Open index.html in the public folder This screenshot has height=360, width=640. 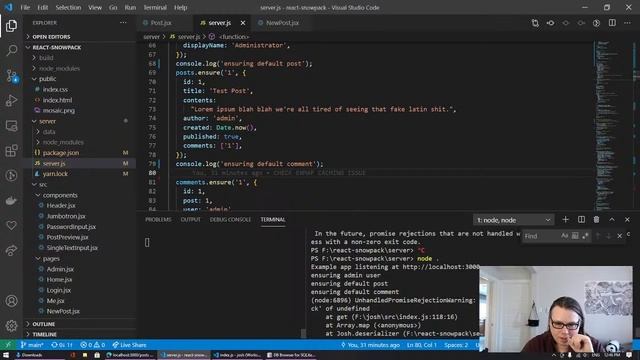coord(80,100)
